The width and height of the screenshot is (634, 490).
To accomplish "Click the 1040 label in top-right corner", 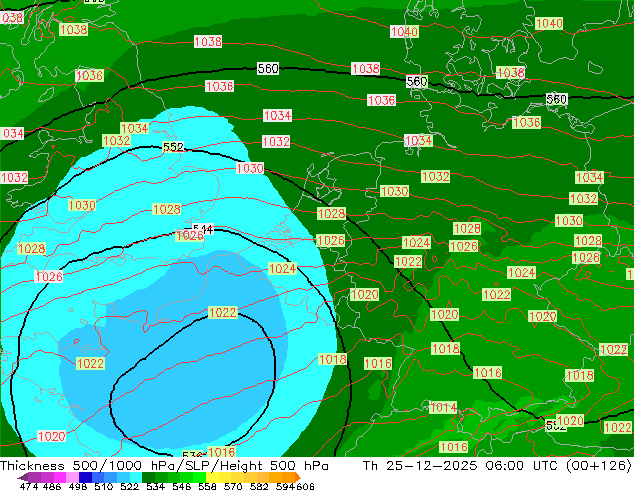I will coord(548,23).
